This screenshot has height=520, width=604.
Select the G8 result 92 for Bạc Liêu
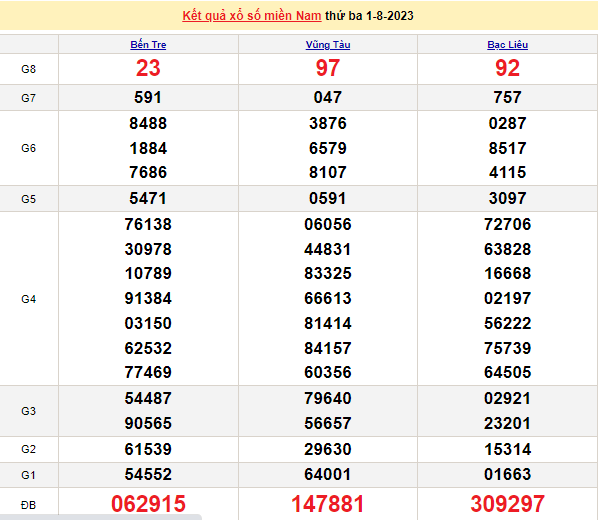pyautogui.click(x=507, y=68)
